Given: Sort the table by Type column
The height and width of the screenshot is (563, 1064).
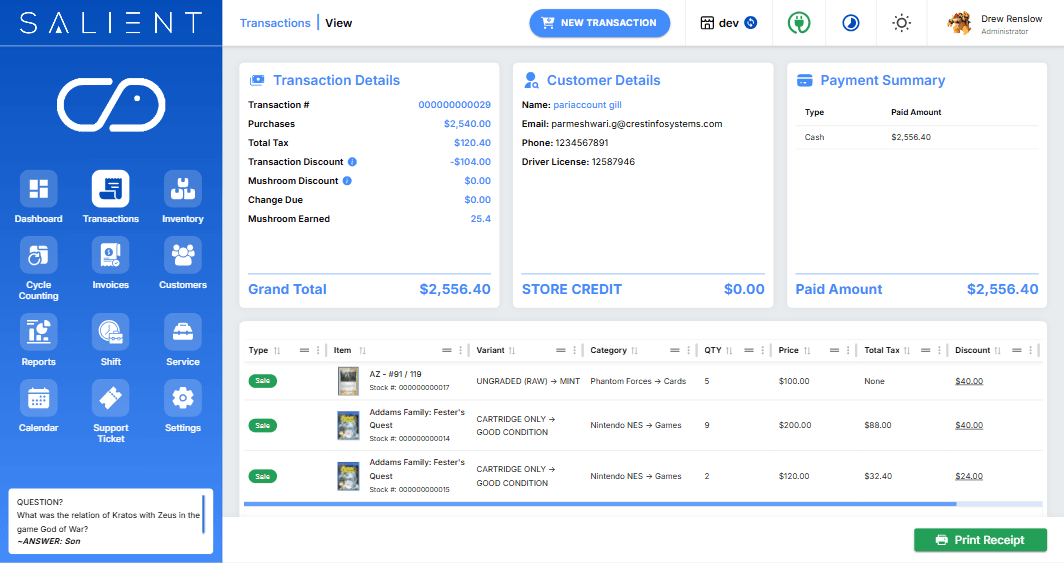Looking at the screenshot, I should pyautogui.click(x=277, y=351).
